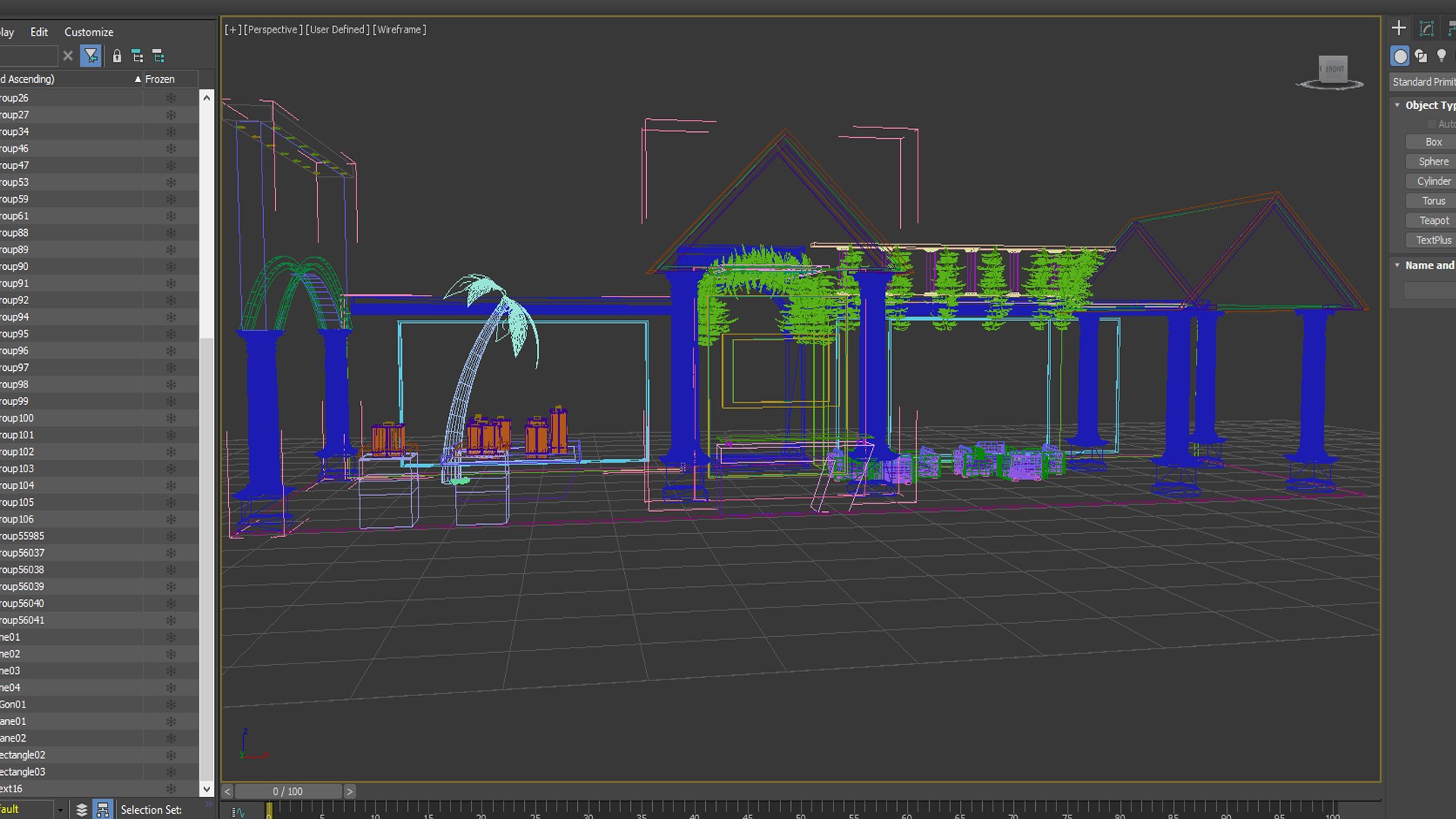This screenshot has width=1456, height=819.
Task: Switch to sort by layer icon
Action: point(82,810)
